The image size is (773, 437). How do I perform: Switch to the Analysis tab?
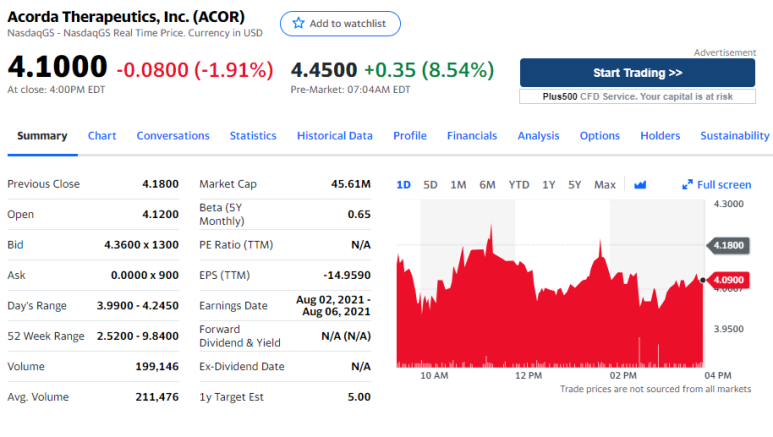coord(538,136)
